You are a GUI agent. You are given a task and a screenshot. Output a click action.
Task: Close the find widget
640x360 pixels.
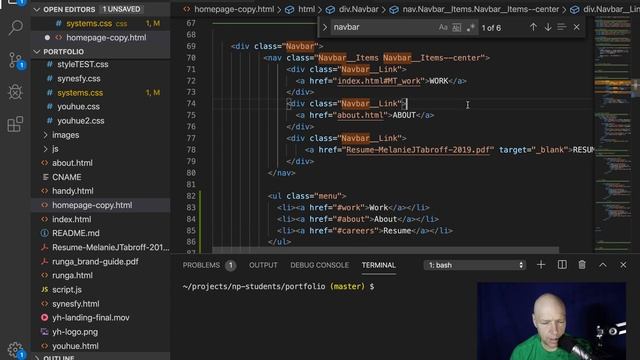click(576, 27)
